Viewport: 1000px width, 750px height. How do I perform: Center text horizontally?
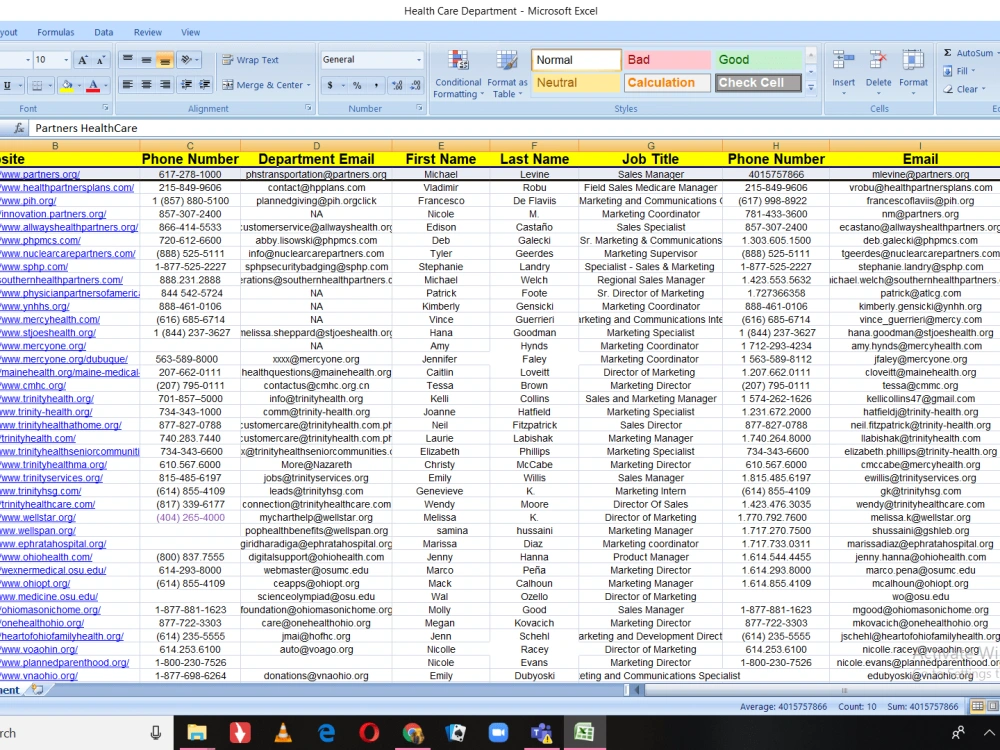tap(146, 84)
